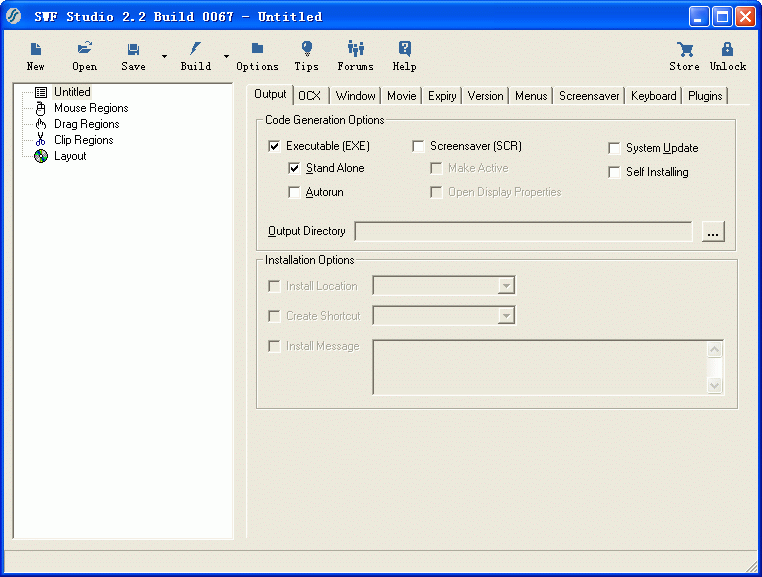Visit Forums using the people icon
Image resolution: width=762 pixels, height=577 pixels.
click(x=356, y=48)
